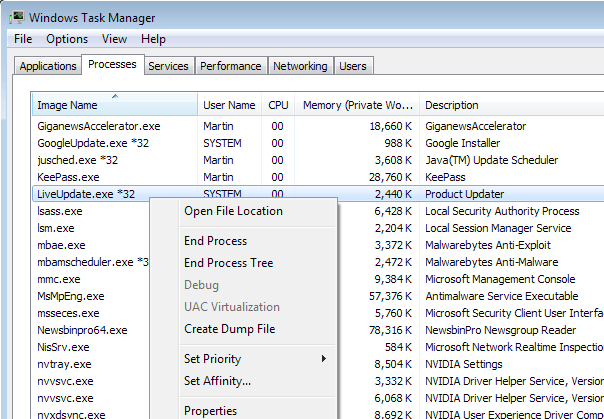Click the Google Installer description cell

point(462,143)
